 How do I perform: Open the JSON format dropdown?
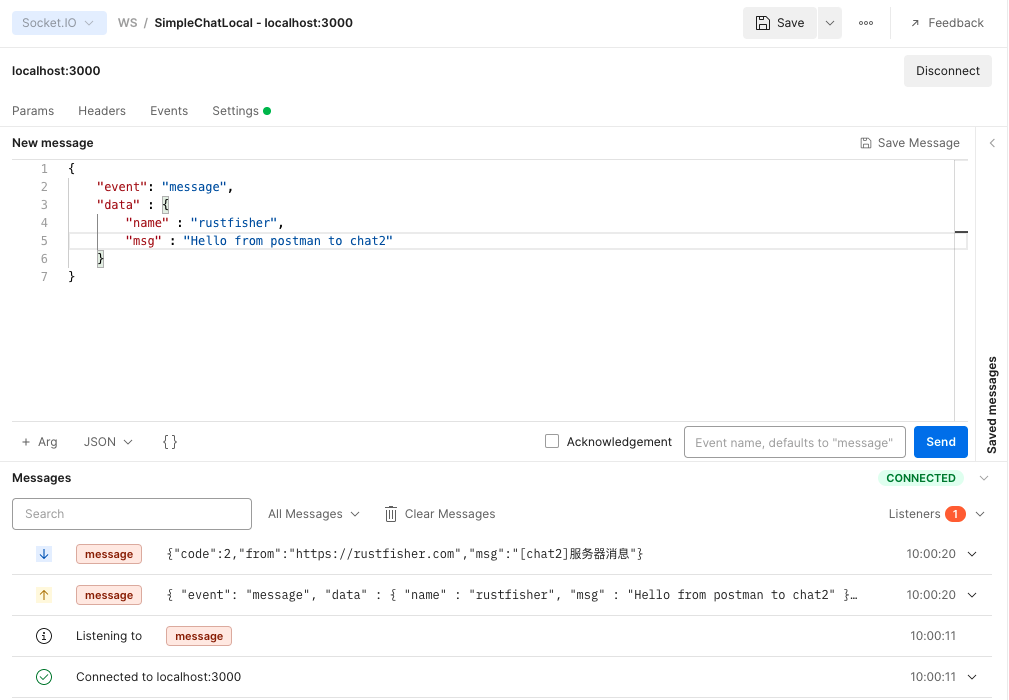[x=108, y=442]
